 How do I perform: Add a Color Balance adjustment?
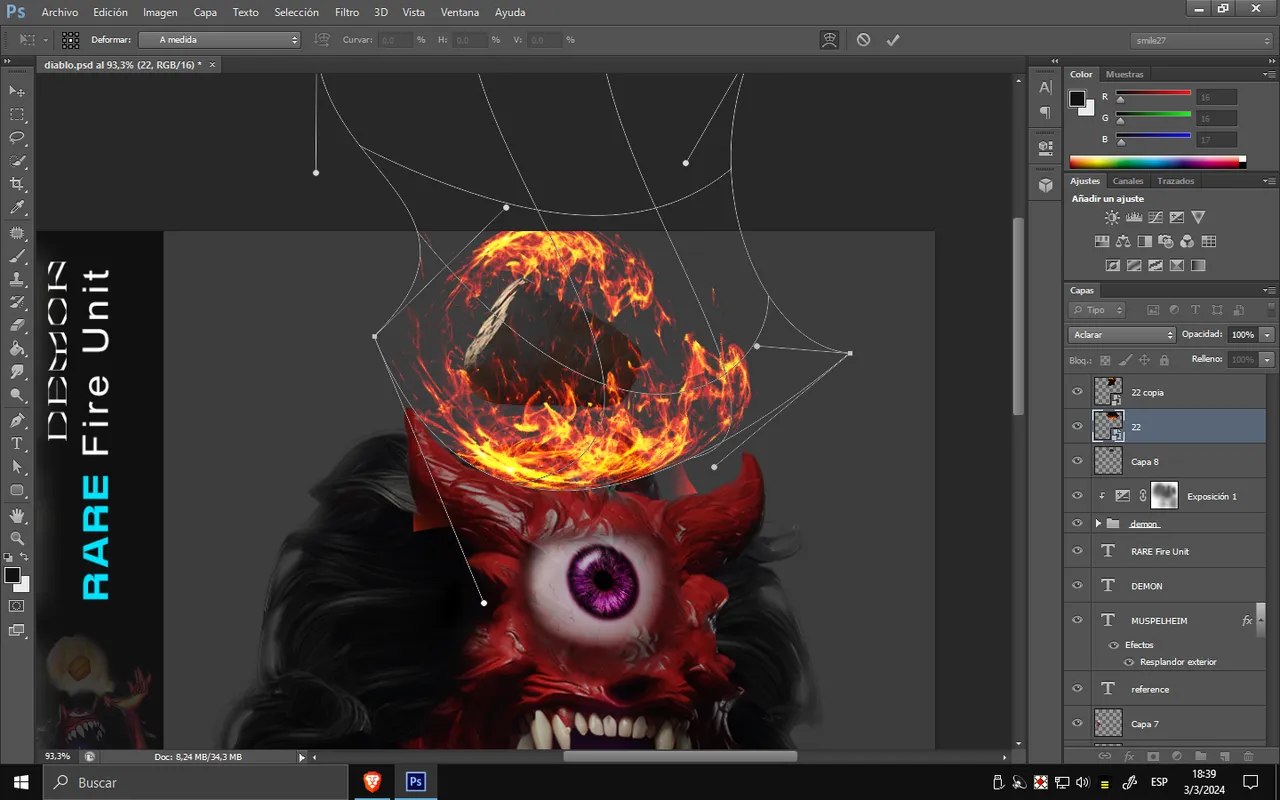click(1123, 241)
